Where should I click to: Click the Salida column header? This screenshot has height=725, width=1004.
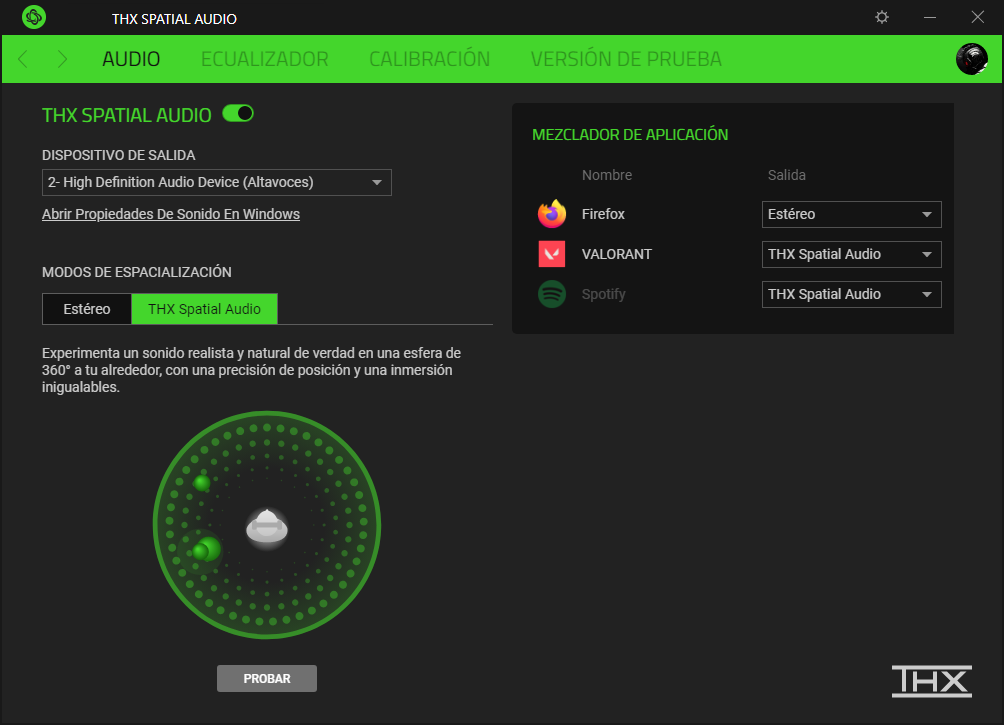[787, 175]
